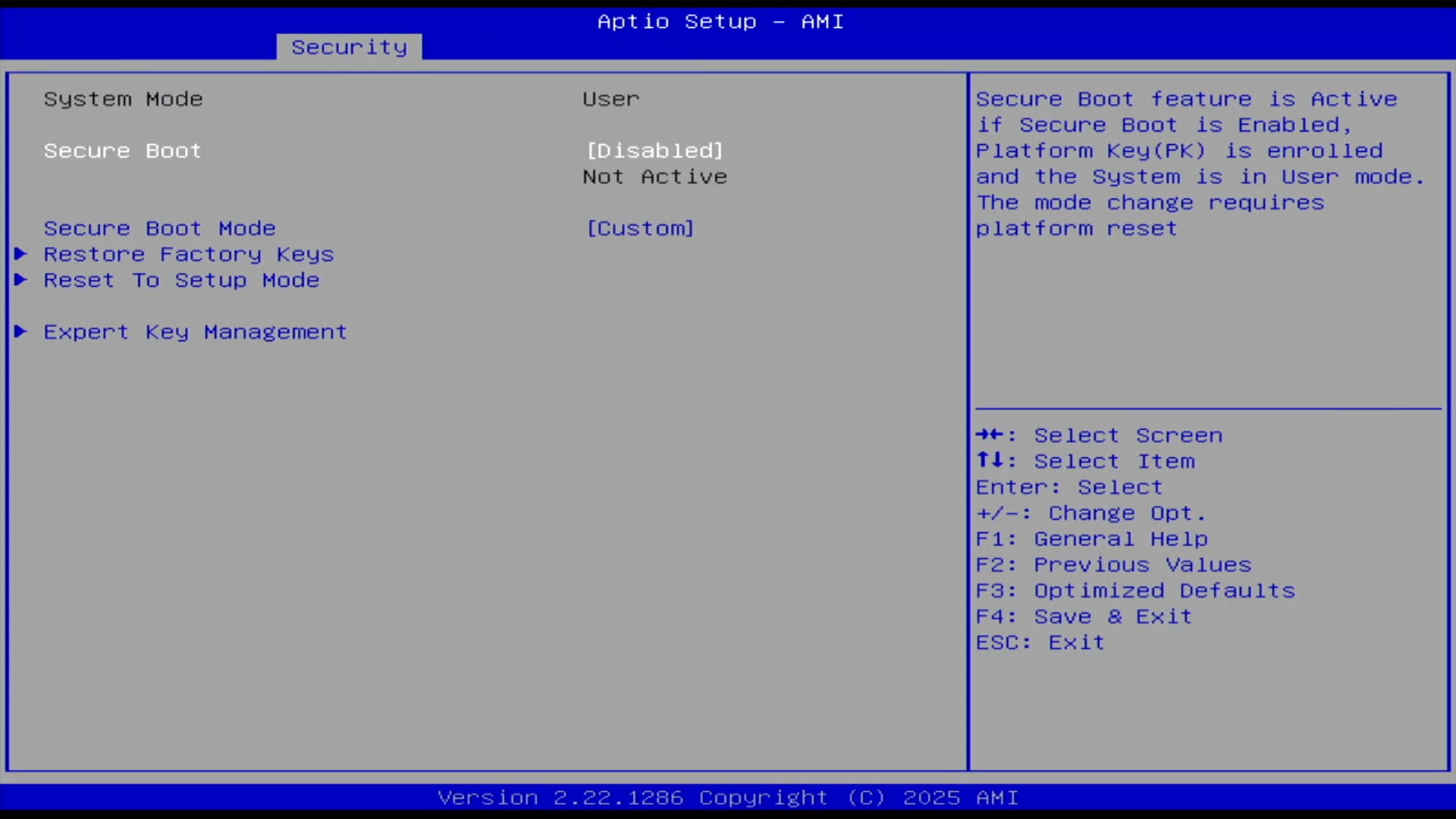
Task: Open Restore Factory Keys submenu
Action: 188,254
